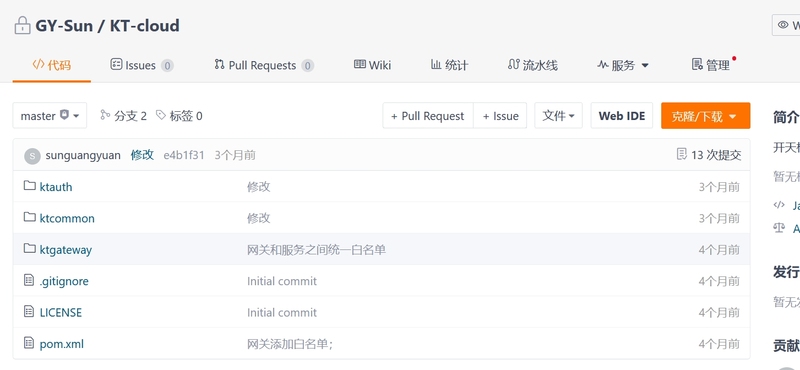Click the ktgateway folder icon

coord(30,249)
